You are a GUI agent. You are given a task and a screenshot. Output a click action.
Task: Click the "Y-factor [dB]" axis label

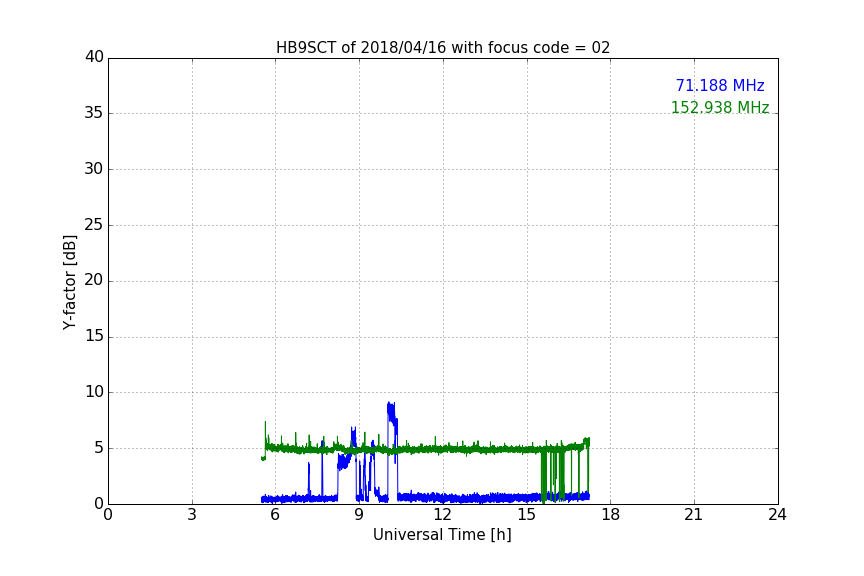pos(69,282)
